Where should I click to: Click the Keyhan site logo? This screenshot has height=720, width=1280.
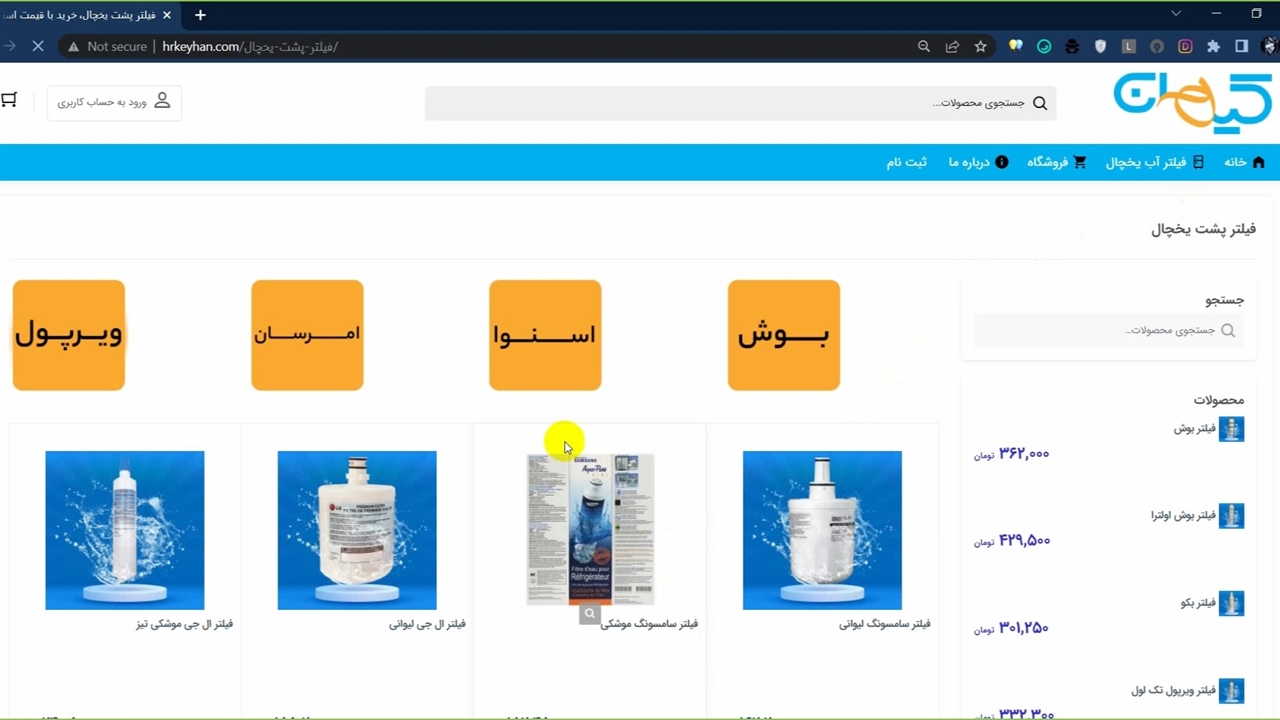(1192, 102)
